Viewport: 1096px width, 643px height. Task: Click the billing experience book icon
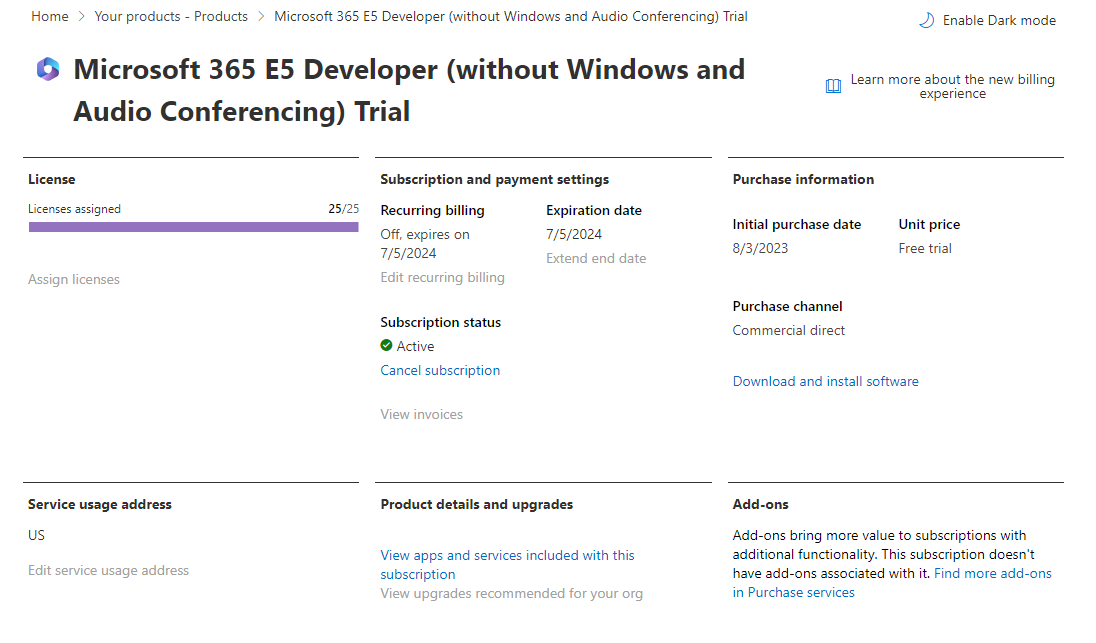click(833, 86)
